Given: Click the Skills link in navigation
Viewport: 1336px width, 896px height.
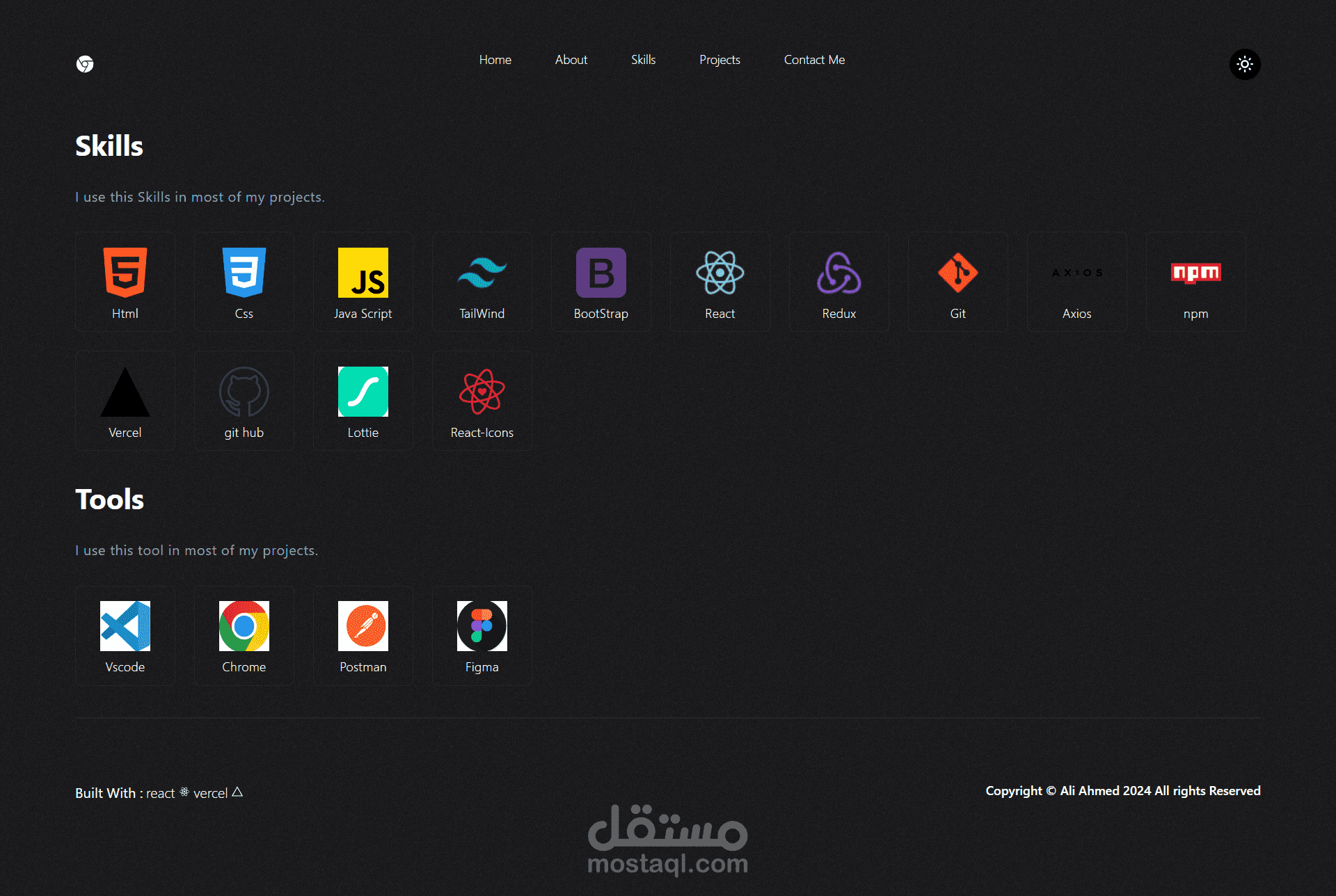Looking at the screenshot, I should click(643, 60).
